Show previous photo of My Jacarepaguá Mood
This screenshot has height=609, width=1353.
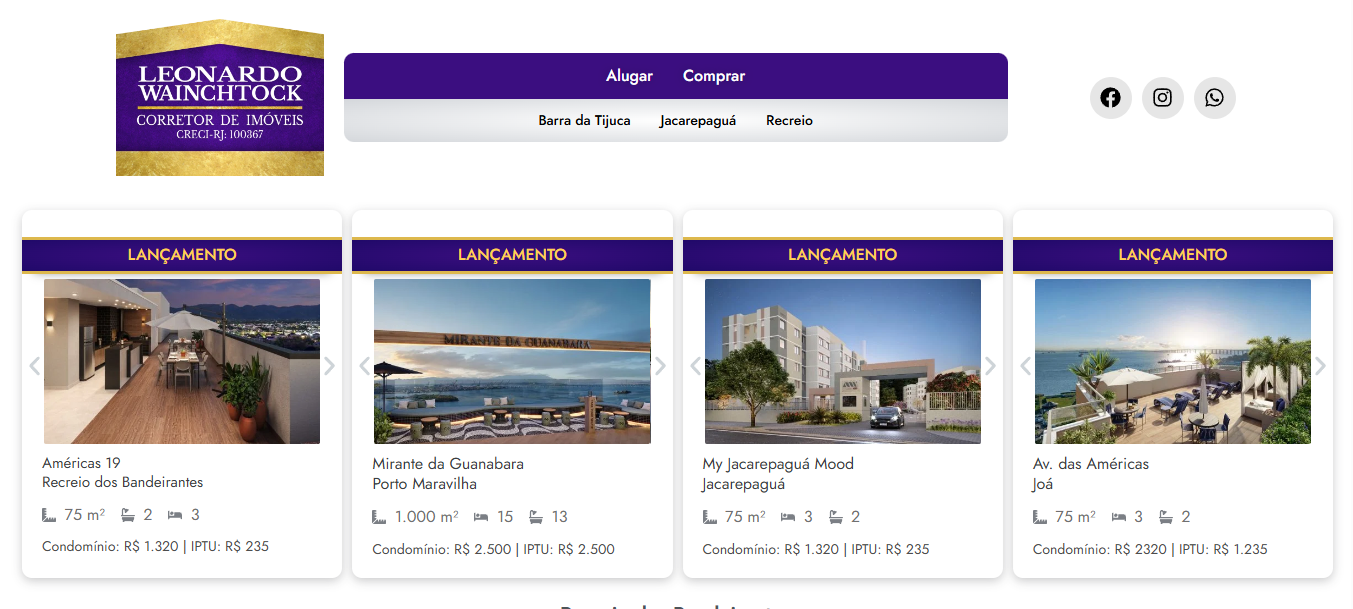click(696, 366)
